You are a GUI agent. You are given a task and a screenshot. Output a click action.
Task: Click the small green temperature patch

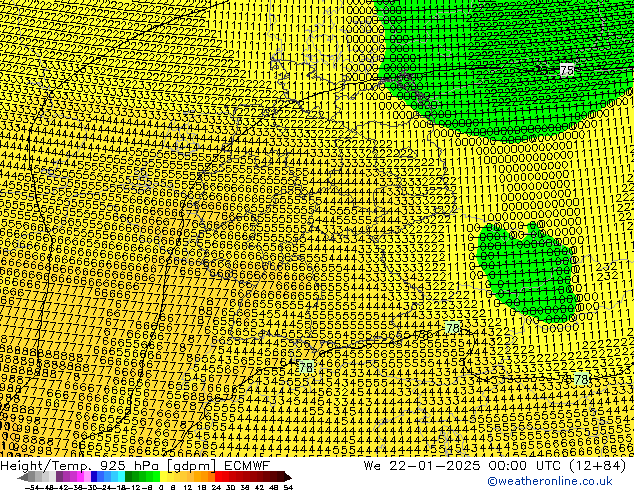[x=526, y=275]
